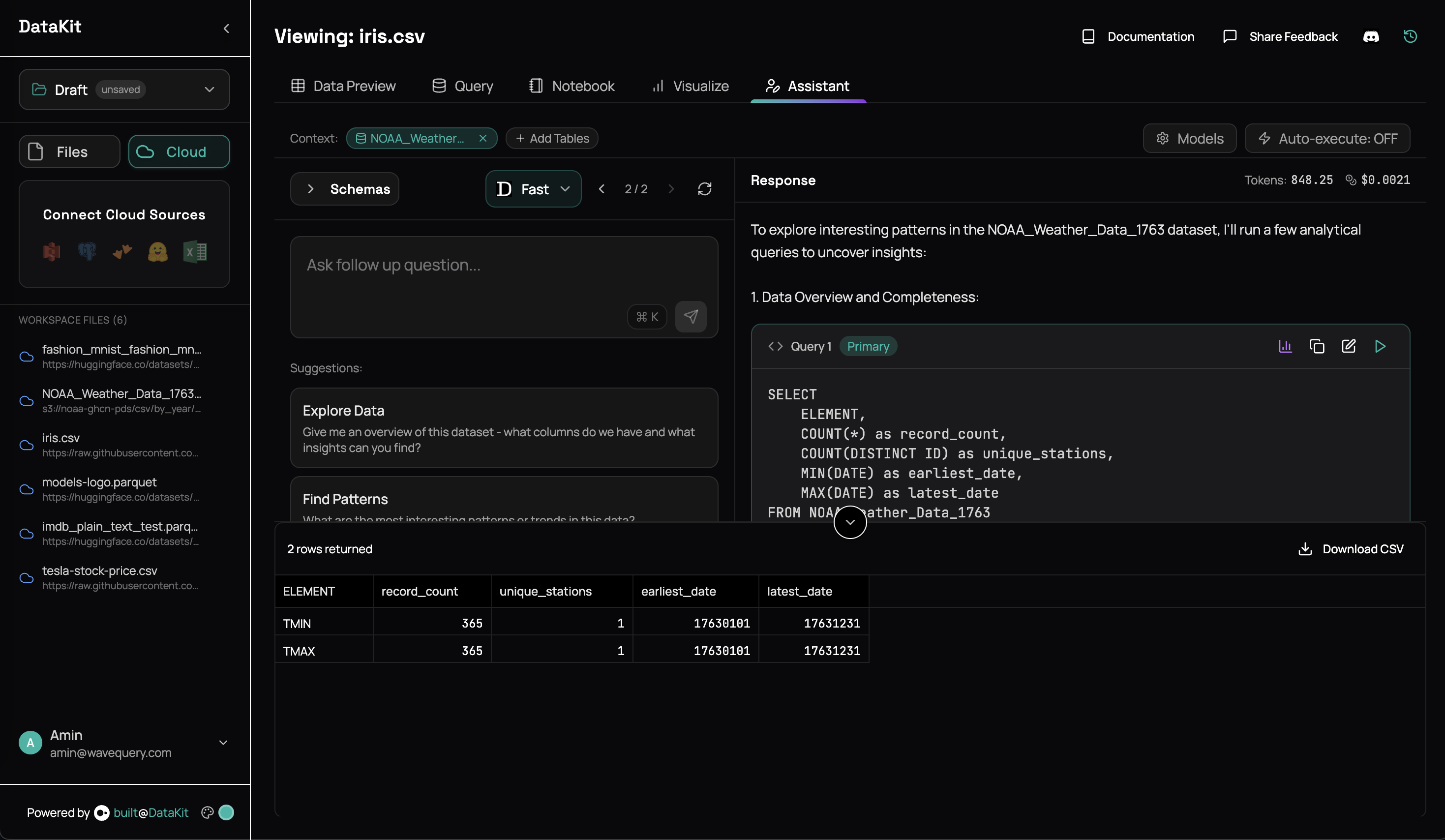Switch to the Notebook tab

coord(571,86)
